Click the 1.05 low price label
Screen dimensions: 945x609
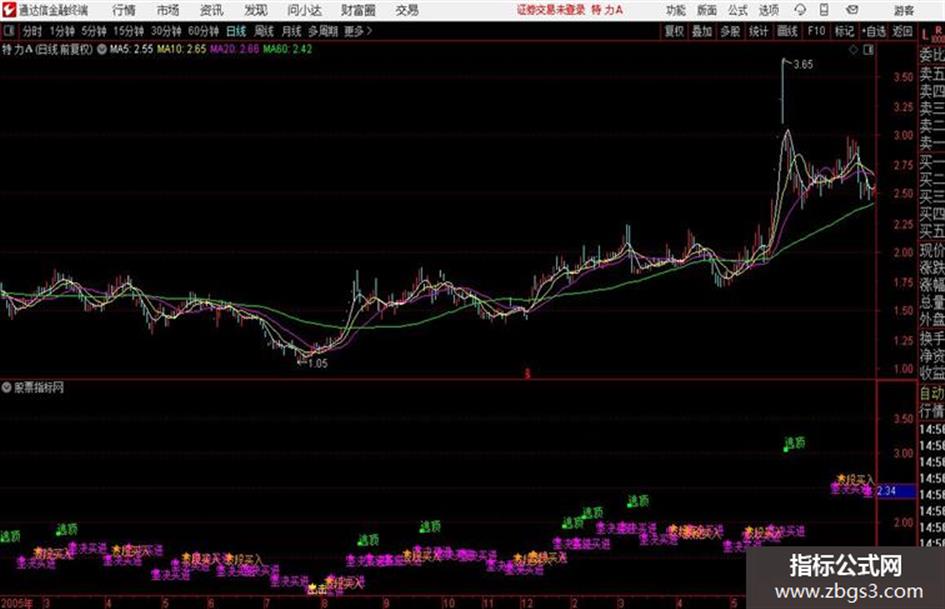pos(318,364)
